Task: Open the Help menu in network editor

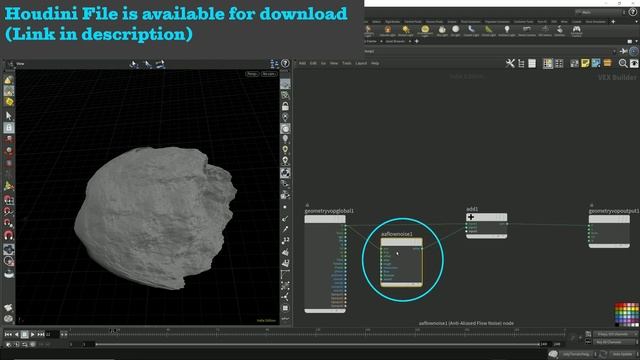Action: [375, 63]
